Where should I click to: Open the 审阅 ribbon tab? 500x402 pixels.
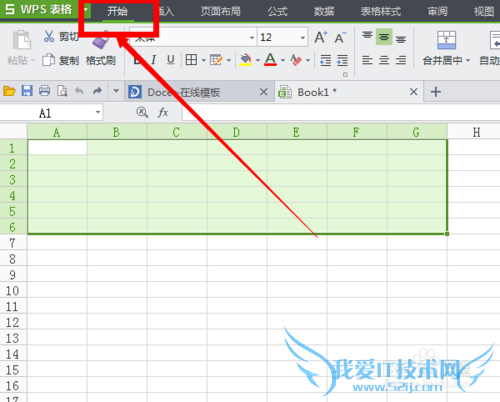point(437,11)
